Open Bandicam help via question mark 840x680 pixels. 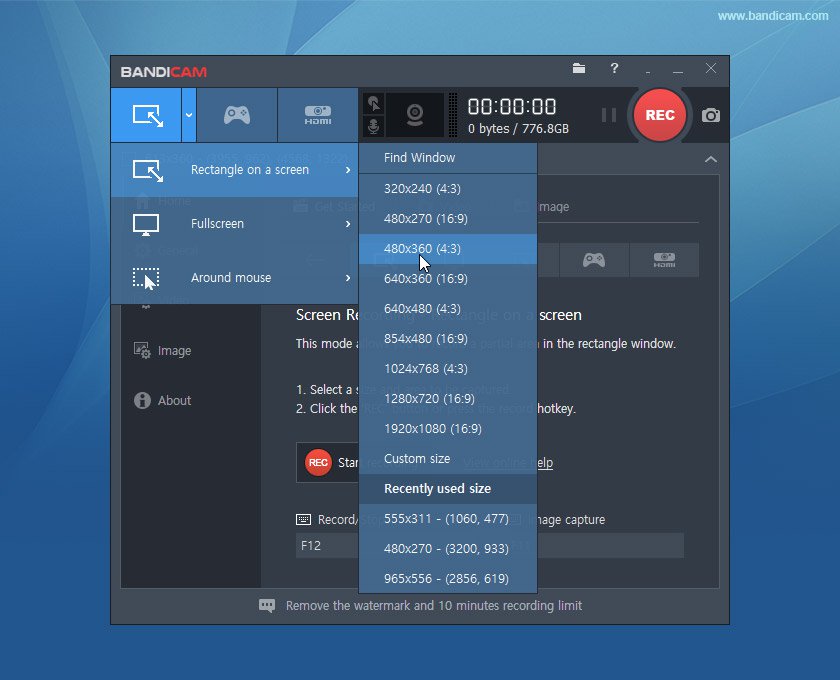[614, 70]
